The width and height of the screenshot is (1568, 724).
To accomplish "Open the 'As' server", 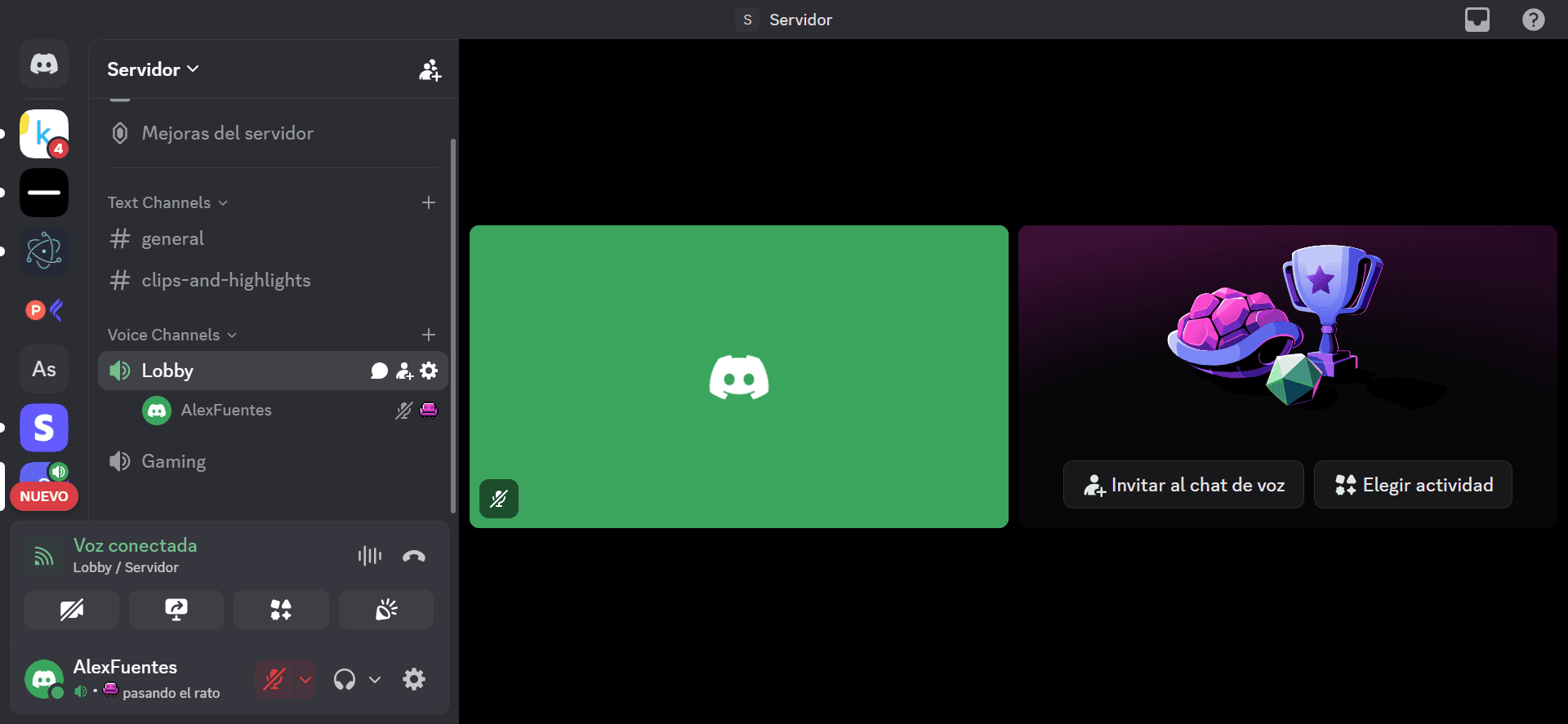I will point(44,369).
